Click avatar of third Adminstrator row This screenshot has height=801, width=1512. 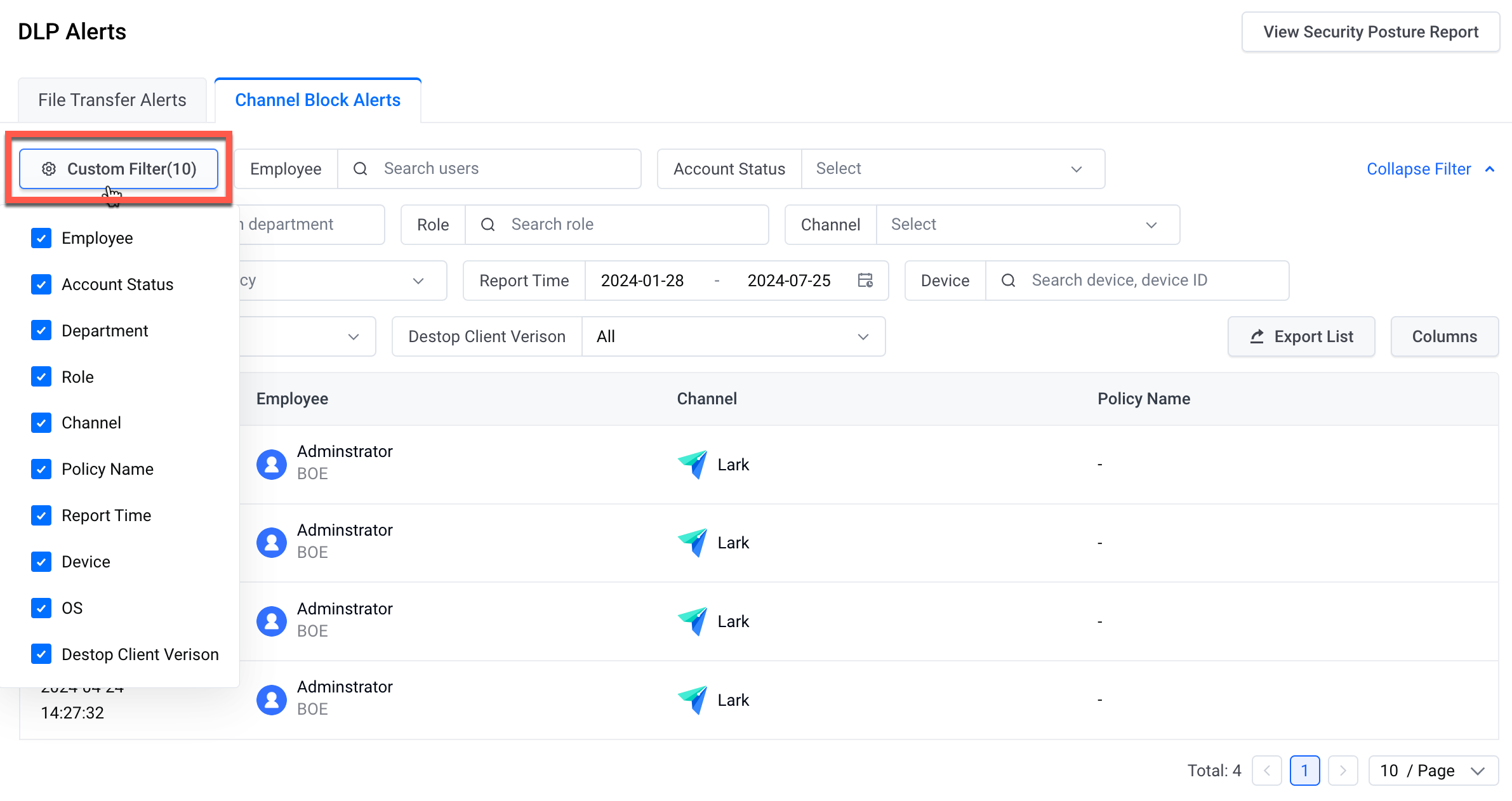[x=272, y=621]
